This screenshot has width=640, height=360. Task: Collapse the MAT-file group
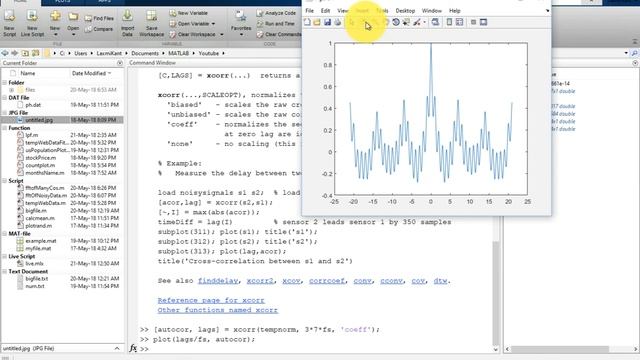[4, 233]
